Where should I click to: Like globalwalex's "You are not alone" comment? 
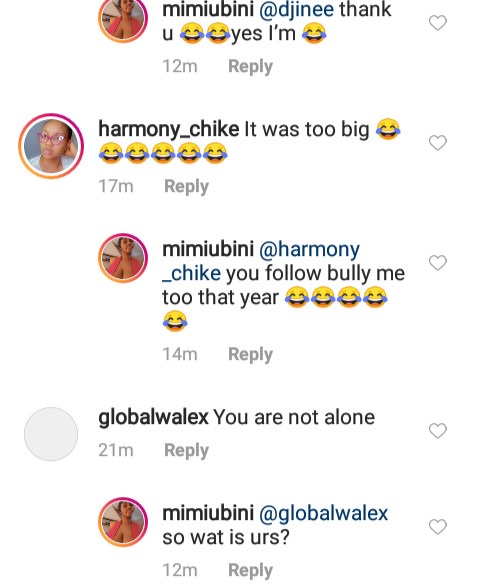(x=438, y=431)
